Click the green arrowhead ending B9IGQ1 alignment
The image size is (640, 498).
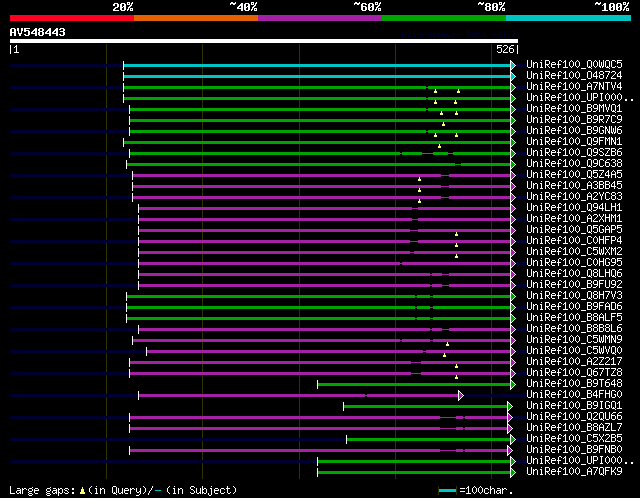tap(510, 407)
